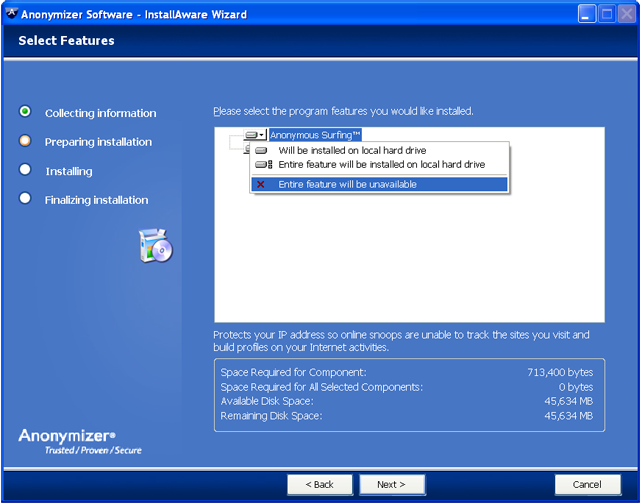Go back with the Back button
The image size is (642, 504).
[x=320, y=485]
